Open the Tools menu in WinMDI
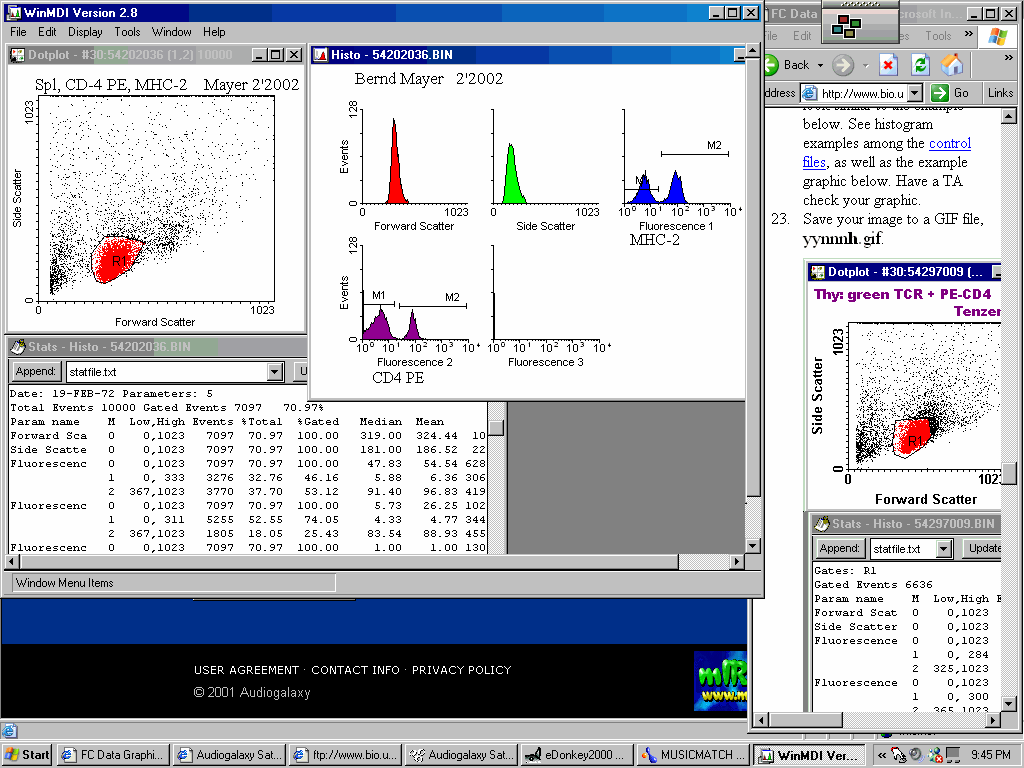Viewport: 1024px width, 768px height. click(127, 32)
